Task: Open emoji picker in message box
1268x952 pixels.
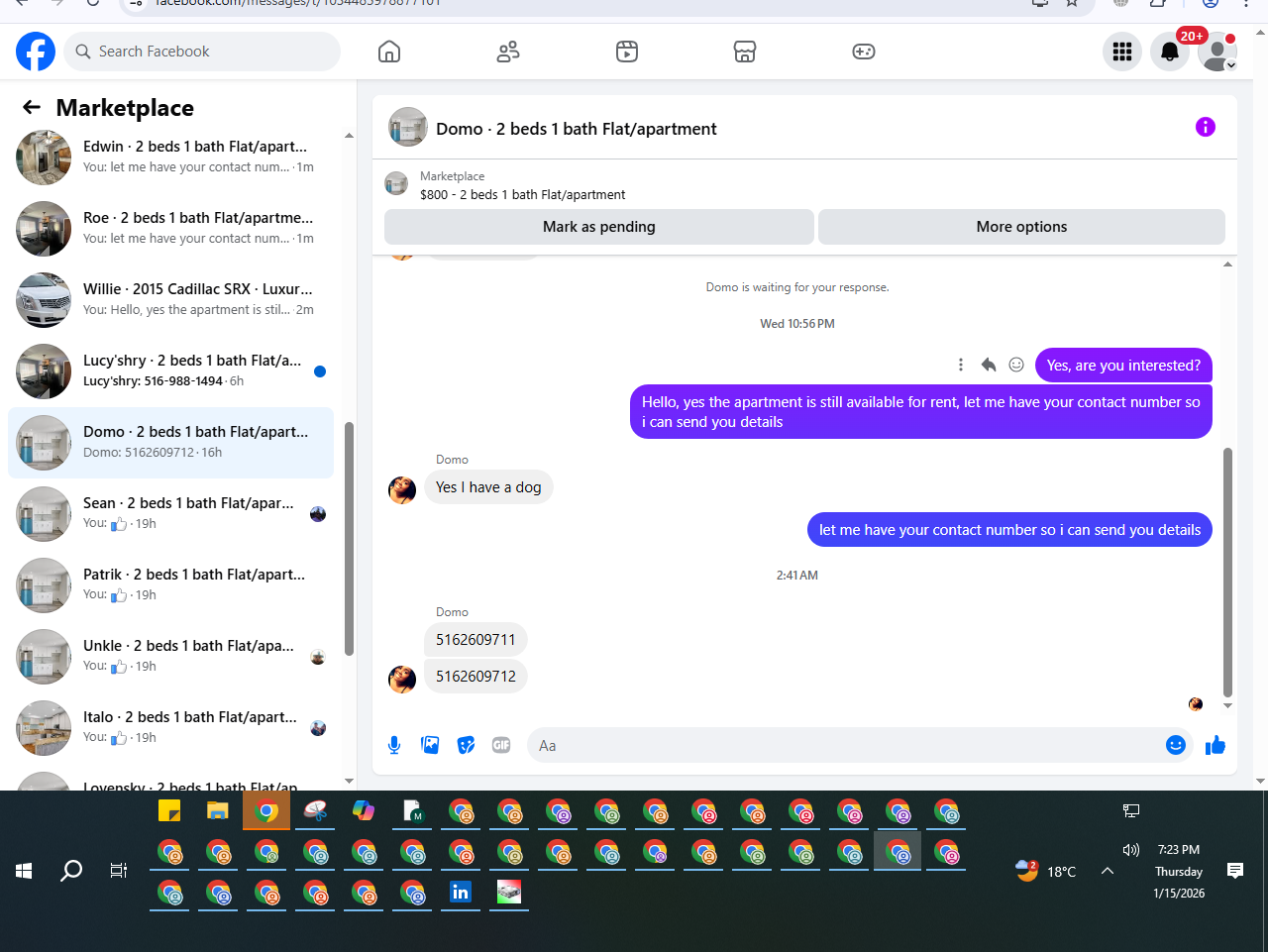Action: 1176,745
